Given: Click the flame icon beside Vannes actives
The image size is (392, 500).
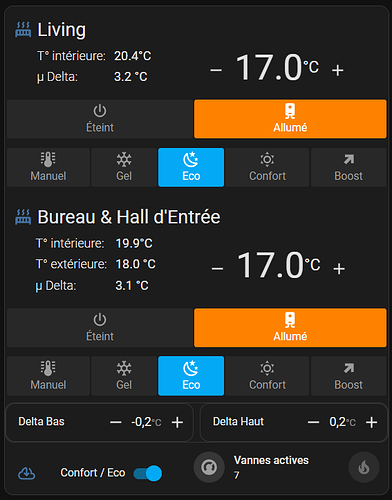Looking at the screenshot, I should coord(364,467).
